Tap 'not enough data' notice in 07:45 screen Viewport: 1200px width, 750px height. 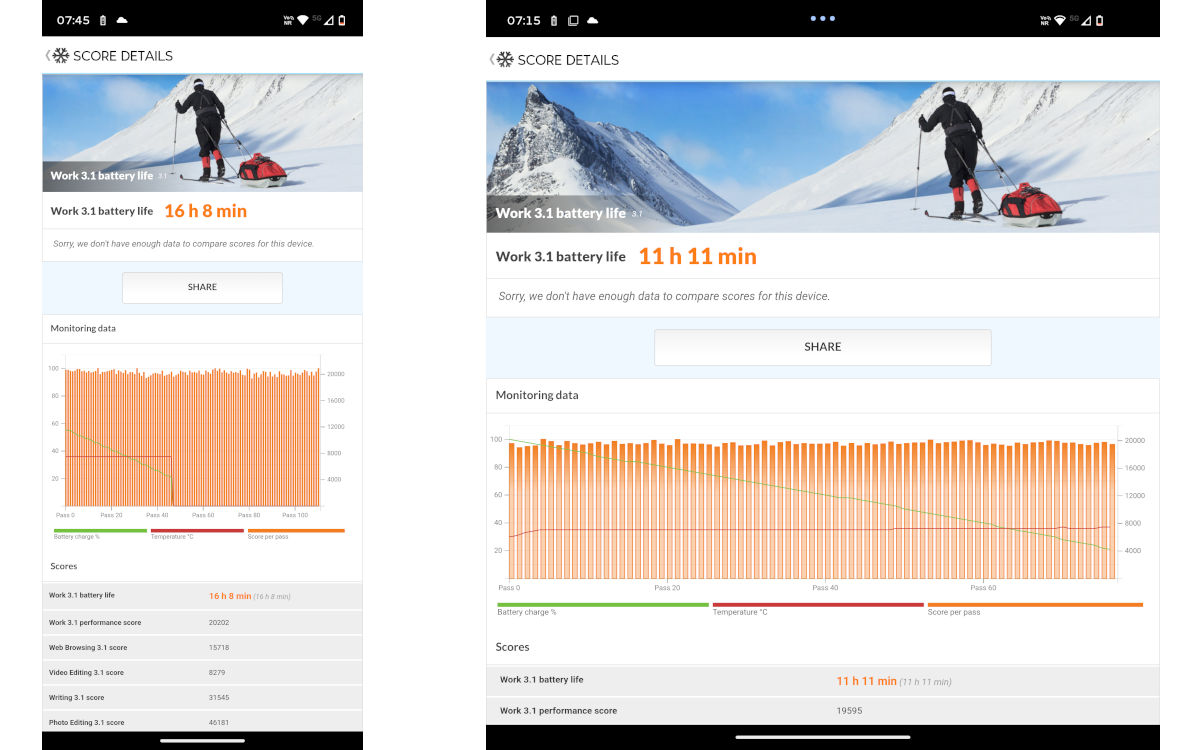[183, 244]
